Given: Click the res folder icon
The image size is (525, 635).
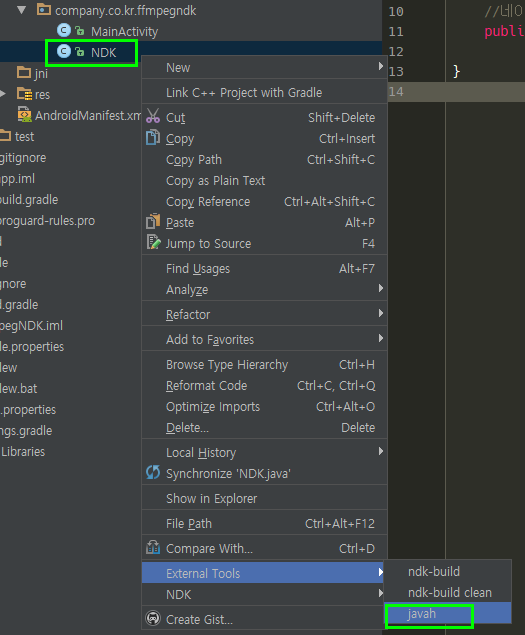Looking at the screenshot, I should tap(24, 94).
